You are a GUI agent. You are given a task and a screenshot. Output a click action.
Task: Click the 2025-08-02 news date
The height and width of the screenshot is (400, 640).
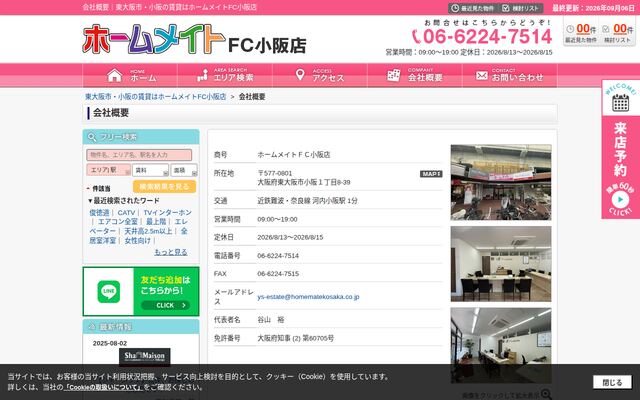click(x=110, y=343)
